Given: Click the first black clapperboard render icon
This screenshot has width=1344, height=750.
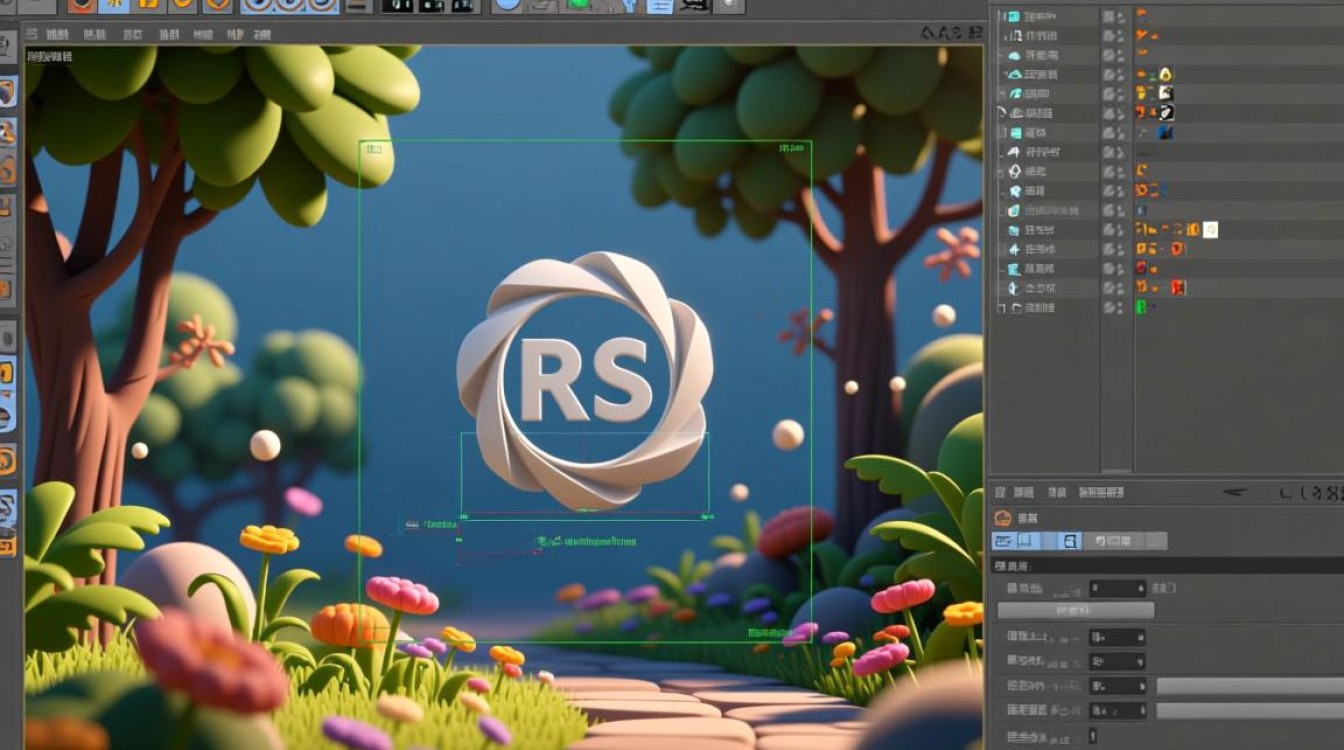Looking at the screenshot, I should [397, 5].
